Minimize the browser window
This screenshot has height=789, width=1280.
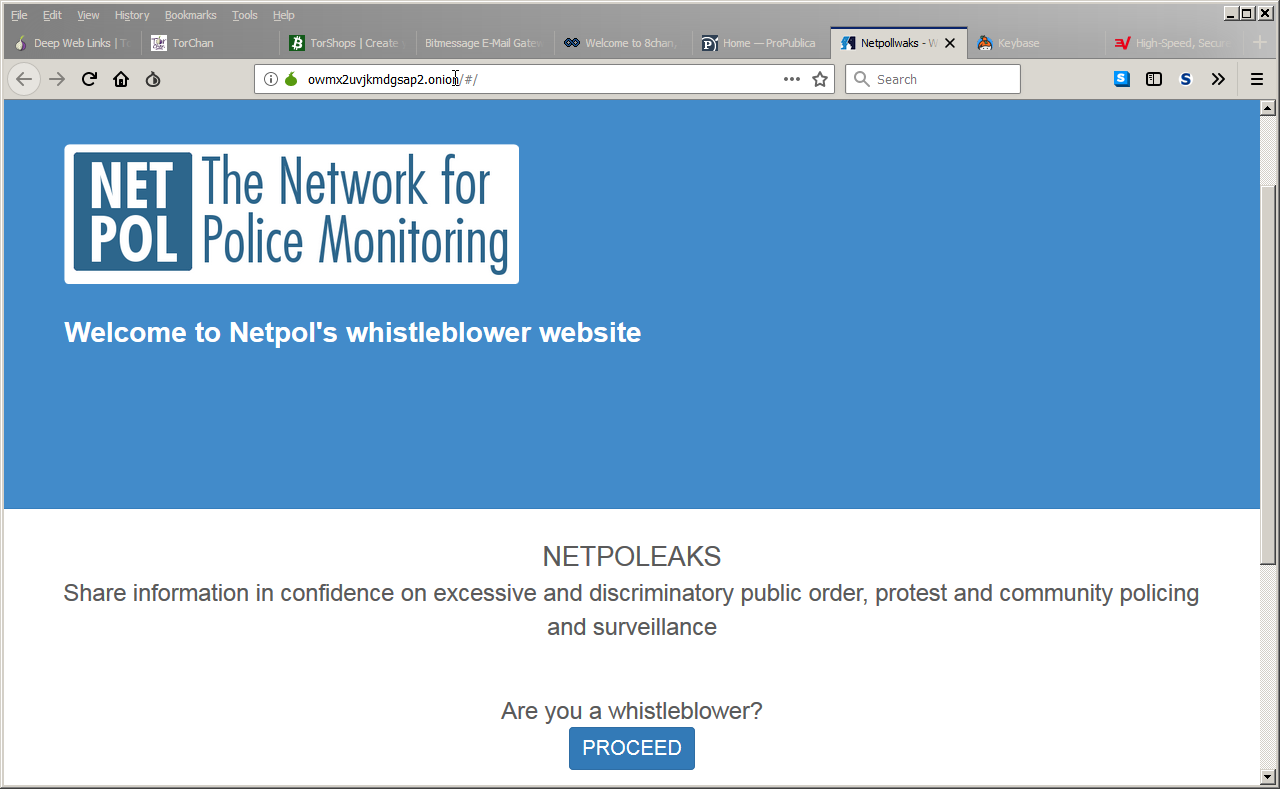[x=1230, y=13]
